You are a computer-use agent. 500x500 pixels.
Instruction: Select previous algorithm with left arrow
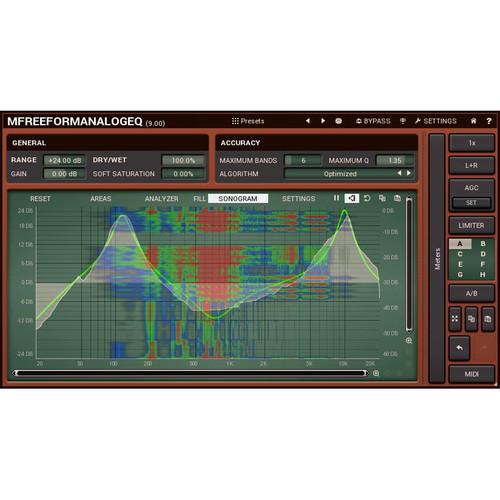pyautogui.click(x=399, y=173)
